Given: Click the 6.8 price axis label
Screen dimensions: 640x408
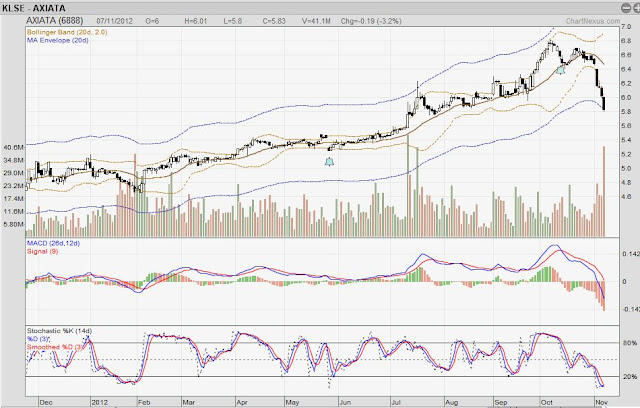Looking at the screenshot, I should point(626,41).
